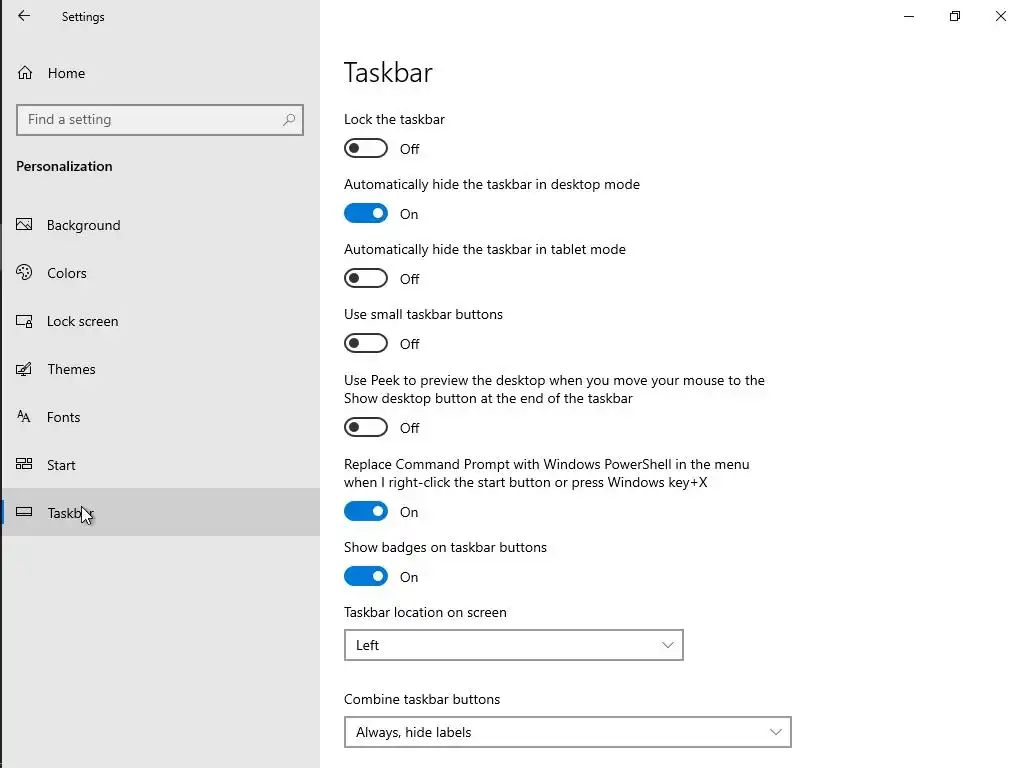Toggle the Peek desktop preview switch

point(366,428)
